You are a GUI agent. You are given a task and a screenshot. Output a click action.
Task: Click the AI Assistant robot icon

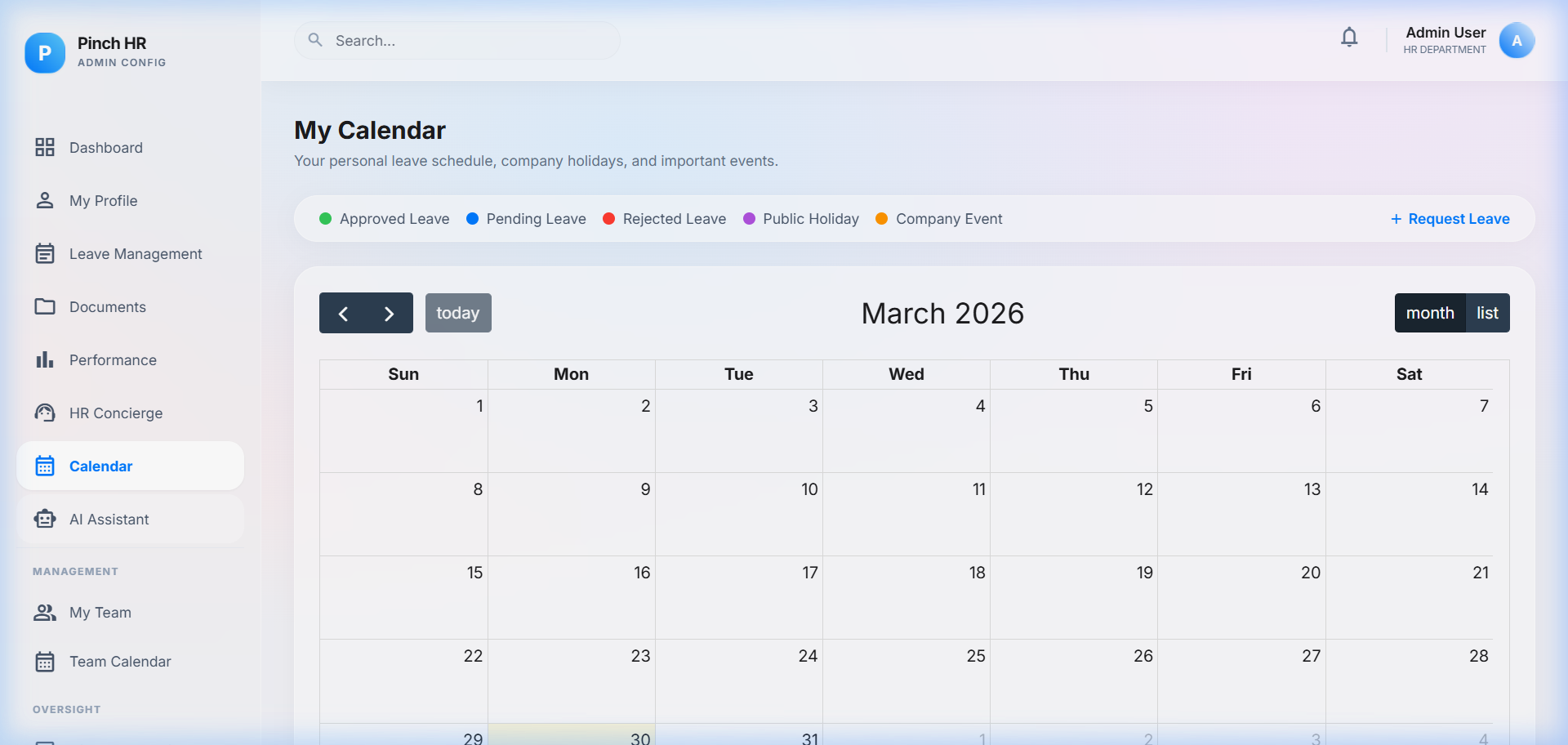45,520
